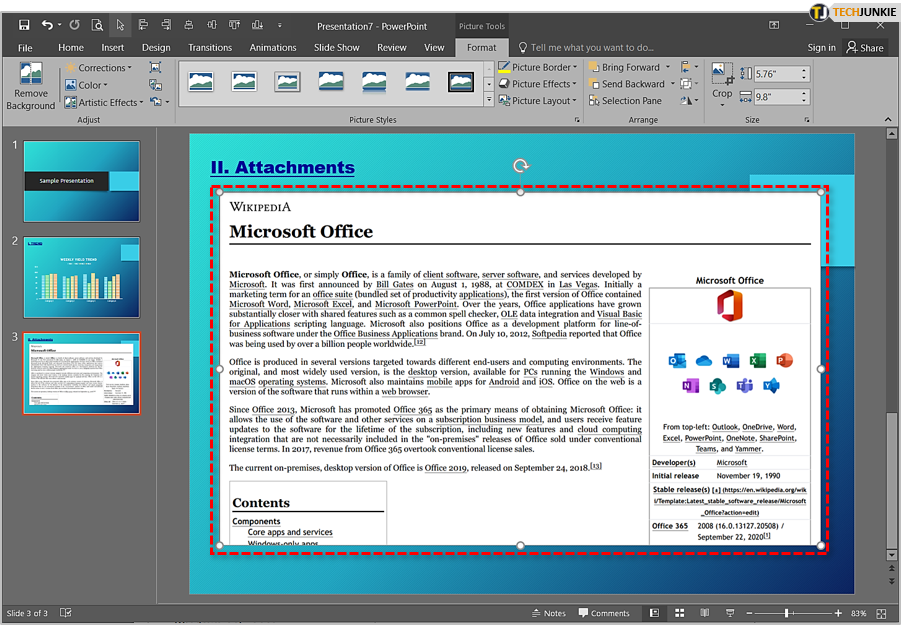The image size is (904, 625).
Task: Open Selection Pane
Action: tap(625, 101)
